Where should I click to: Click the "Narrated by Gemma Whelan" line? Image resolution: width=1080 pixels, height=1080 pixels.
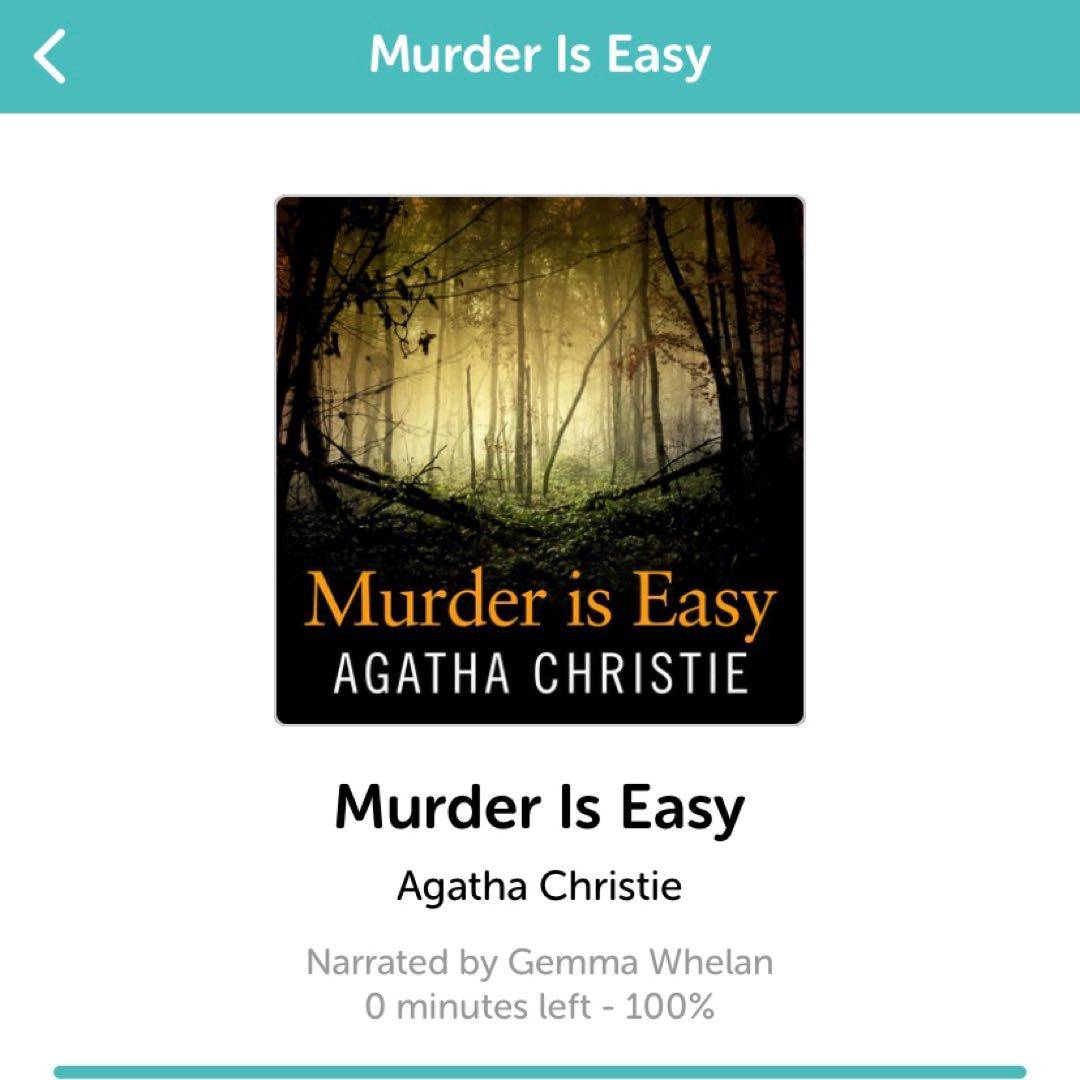tap(539, 962)
